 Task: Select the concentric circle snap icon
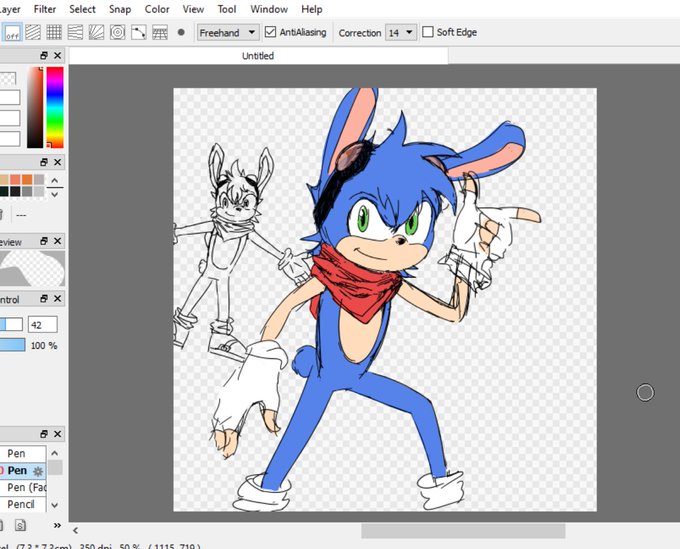point(118,33)
